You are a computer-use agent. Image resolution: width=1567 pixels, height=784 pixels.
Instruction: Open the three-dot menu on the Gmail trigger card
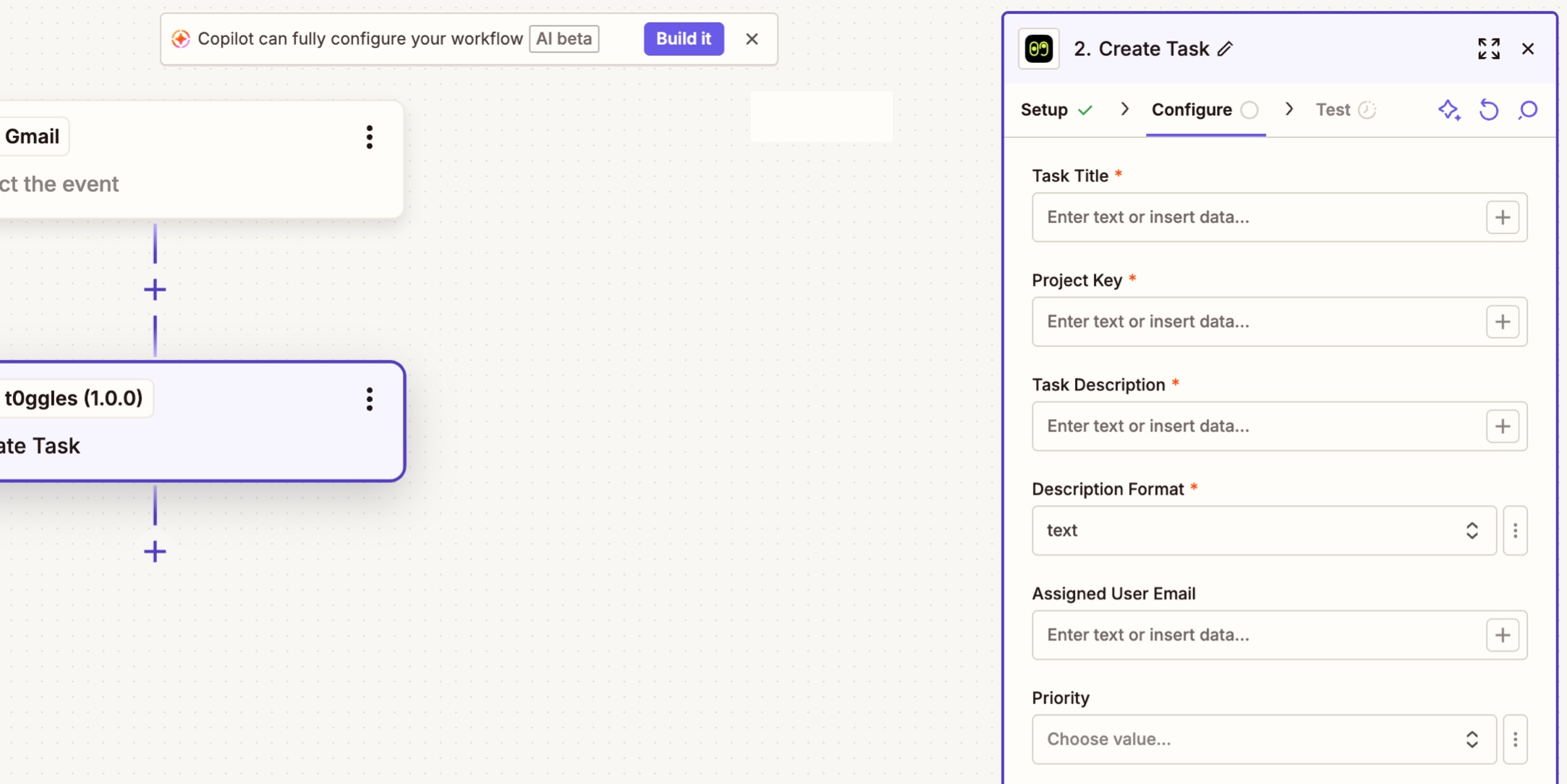click(x=370, y=137)
